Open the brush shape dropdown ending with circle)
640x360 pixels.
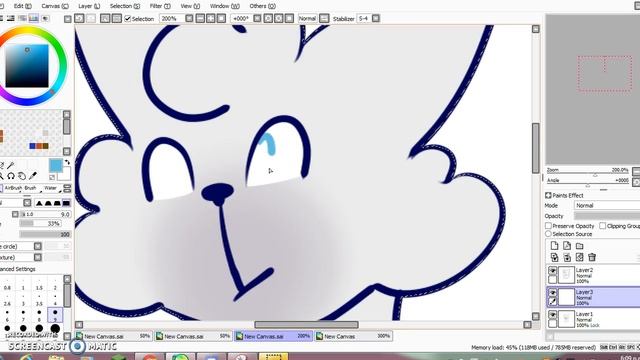(38, 246)
